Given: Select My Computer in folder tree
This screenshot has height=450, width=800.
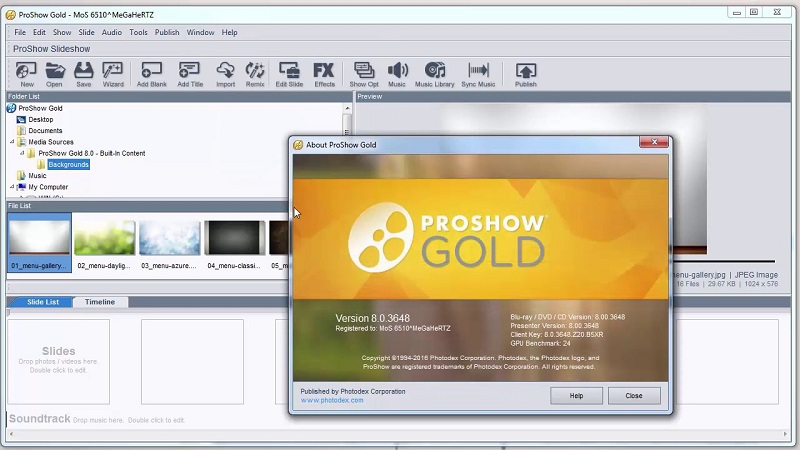Looking at the screenshot, I should coord(48,187).
